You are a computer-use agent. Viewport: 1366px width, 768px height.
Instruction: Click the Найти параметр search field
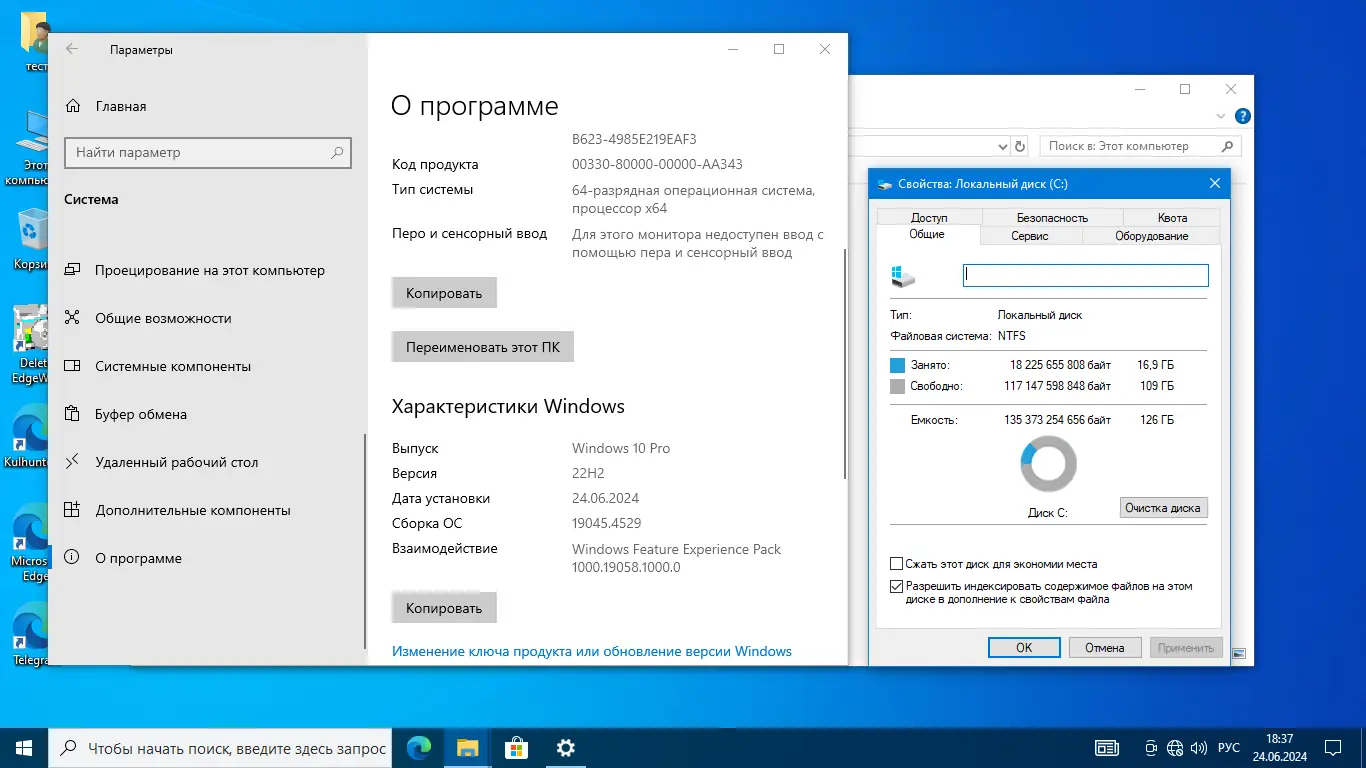(x=209, y=153)
